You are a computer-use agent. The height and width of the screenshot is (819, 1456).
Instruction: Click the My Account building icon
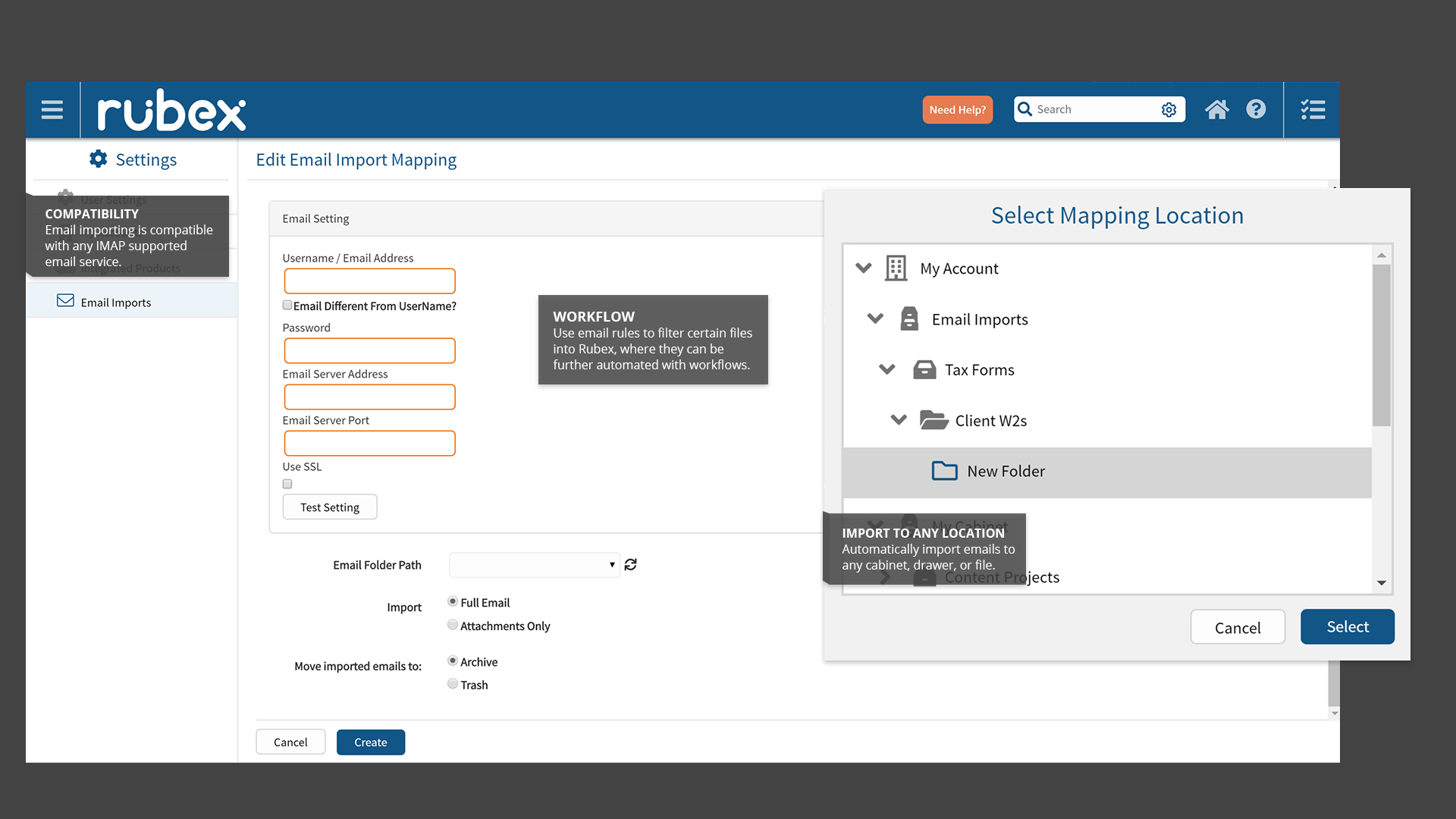pos(896,268)
